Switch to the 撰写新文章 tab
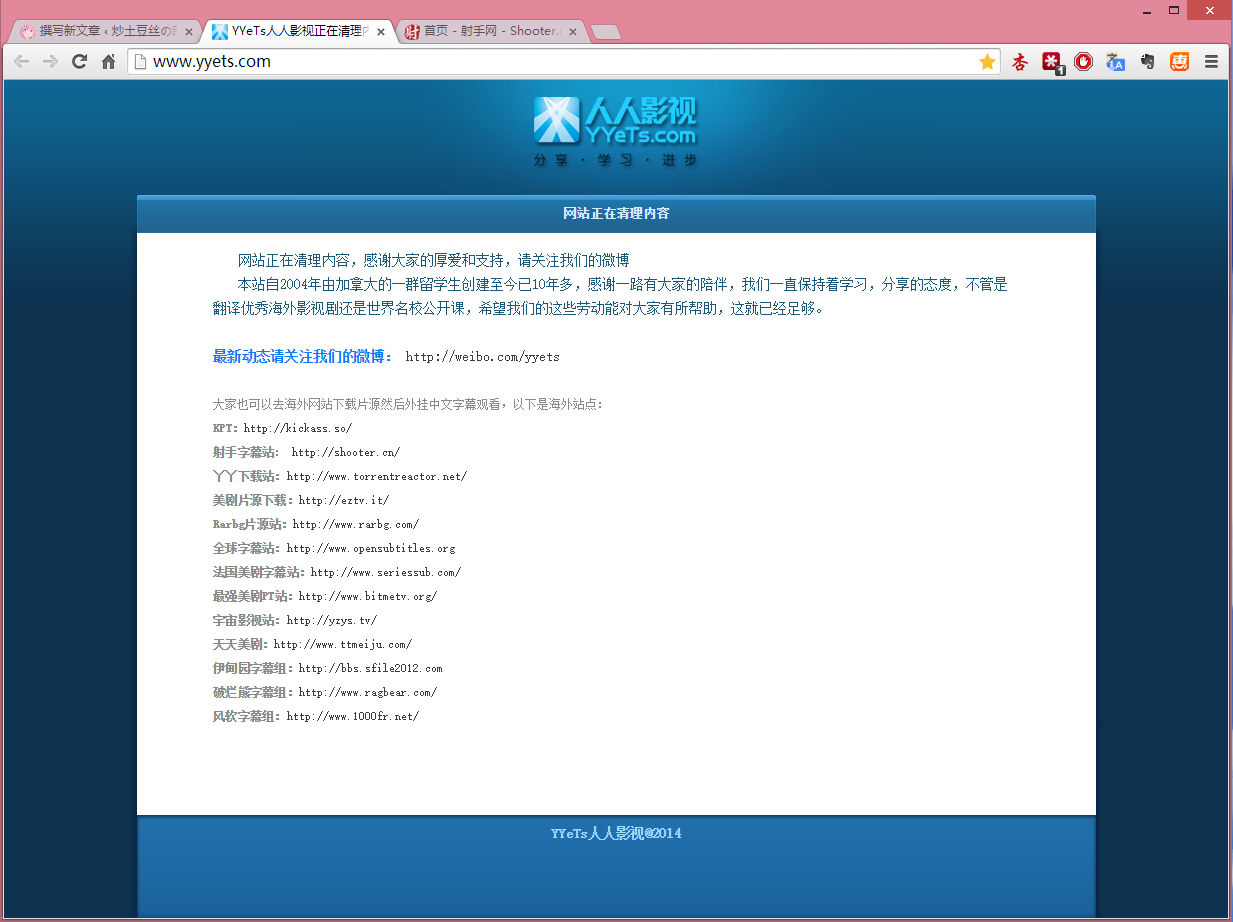 coord(98,31)
